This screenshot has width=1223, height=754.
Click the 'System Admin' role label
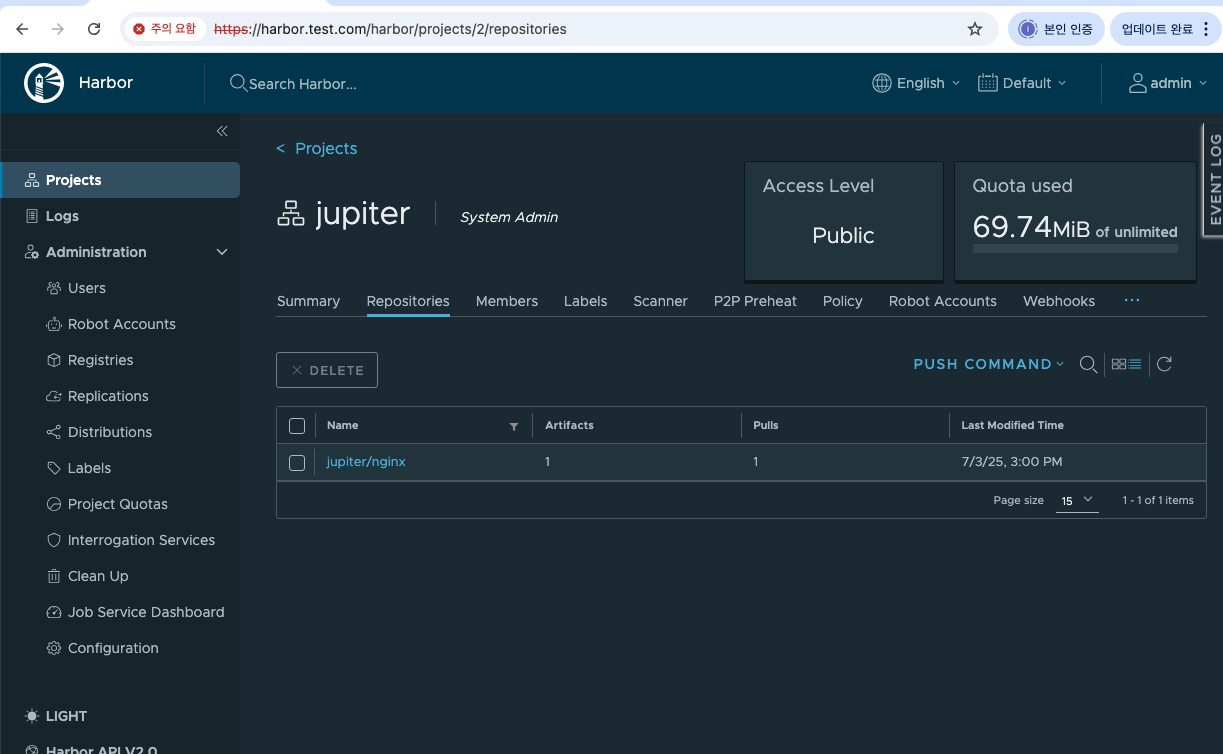point(509,217)
